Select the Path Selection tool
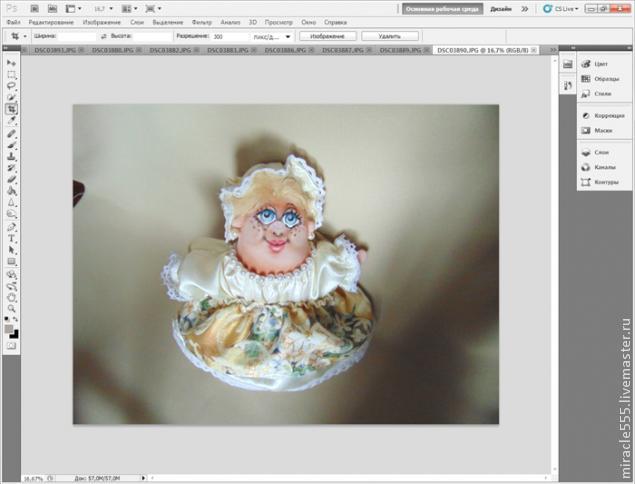 click(11, 250)
